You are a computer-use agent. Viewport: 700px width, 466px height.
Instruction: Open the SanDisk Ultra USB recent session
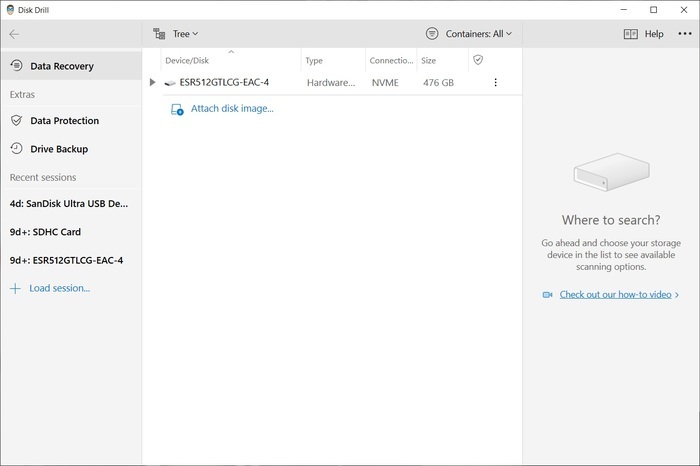click(69, 204)
